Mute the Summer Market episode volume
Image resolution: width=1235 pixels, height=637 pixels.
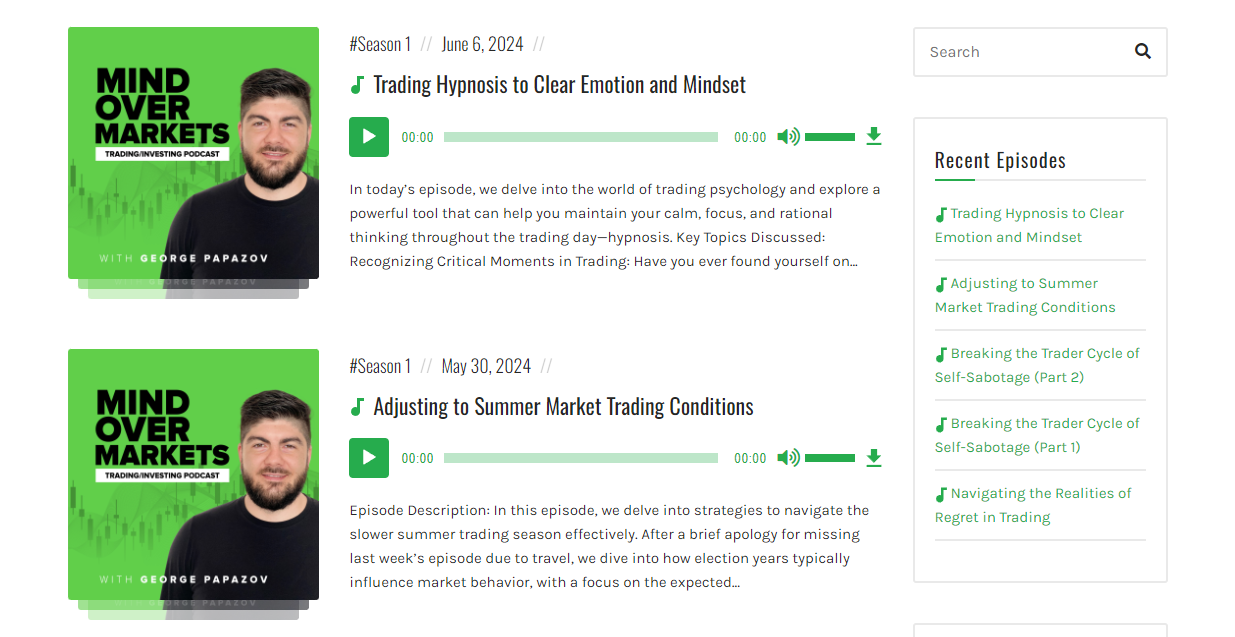point(788,457)
